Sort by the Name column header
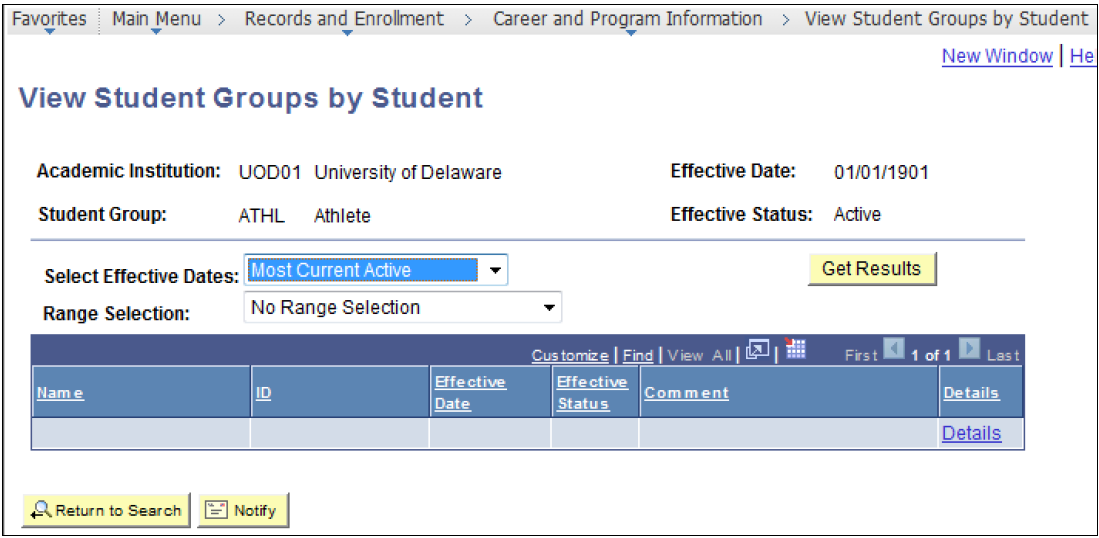Image resolution: width=1099 pixels, height=538 pixels. point(60,393)
